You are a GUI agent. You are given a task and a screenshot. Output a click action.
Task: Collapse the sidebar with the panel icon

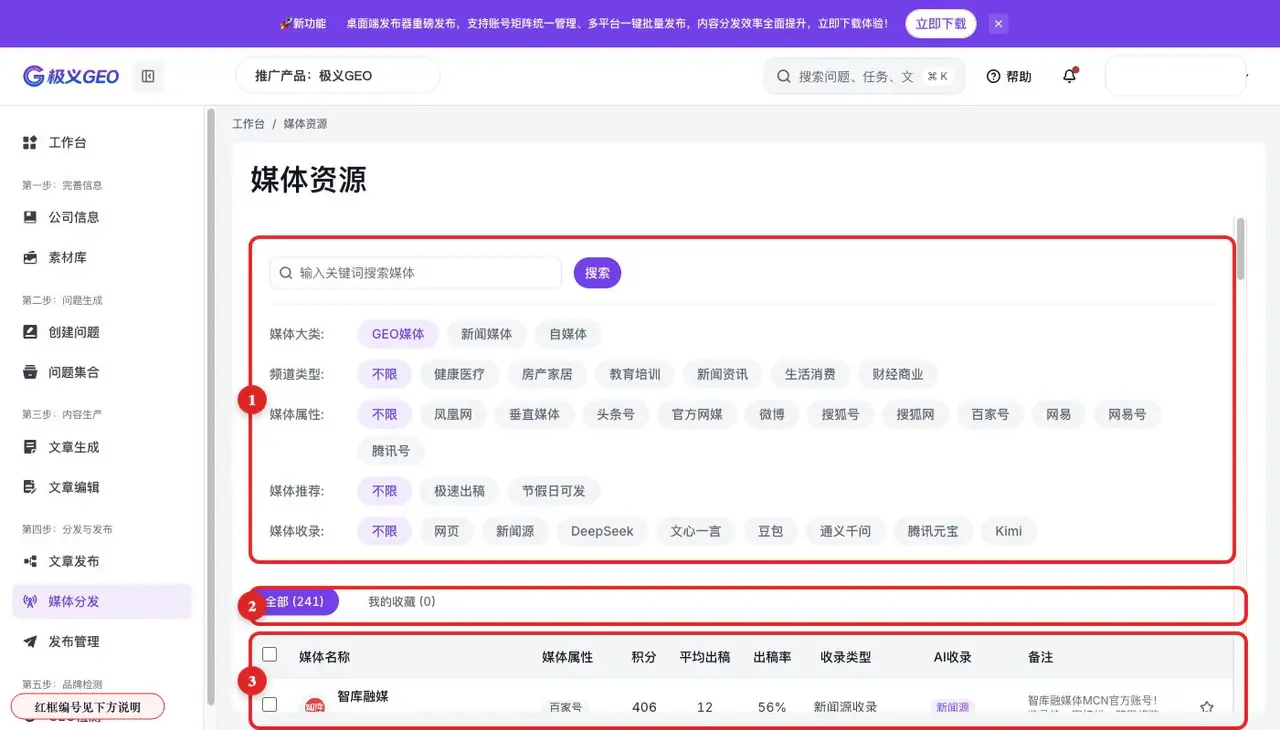148,76
